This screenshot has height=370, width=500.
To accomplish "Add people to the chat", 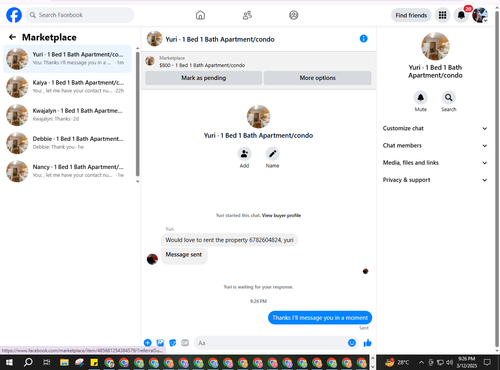I will [x=244, y=154].
